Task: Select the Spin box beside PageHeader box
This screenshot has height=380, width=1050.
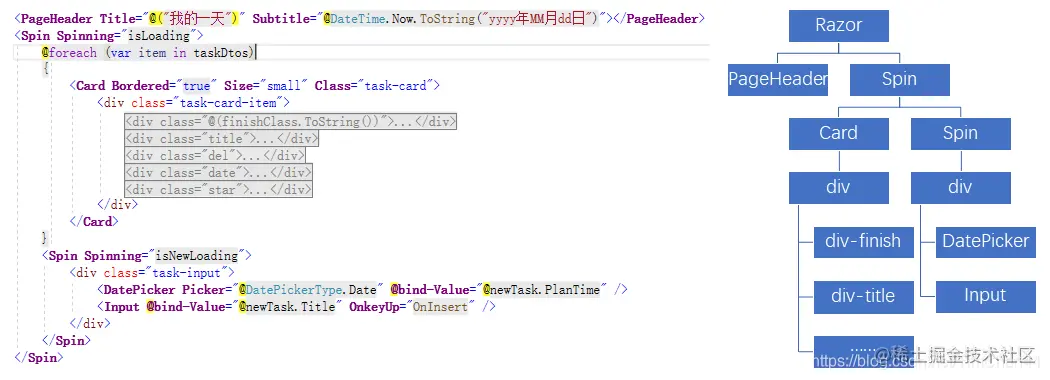Action: pos(899,79)
